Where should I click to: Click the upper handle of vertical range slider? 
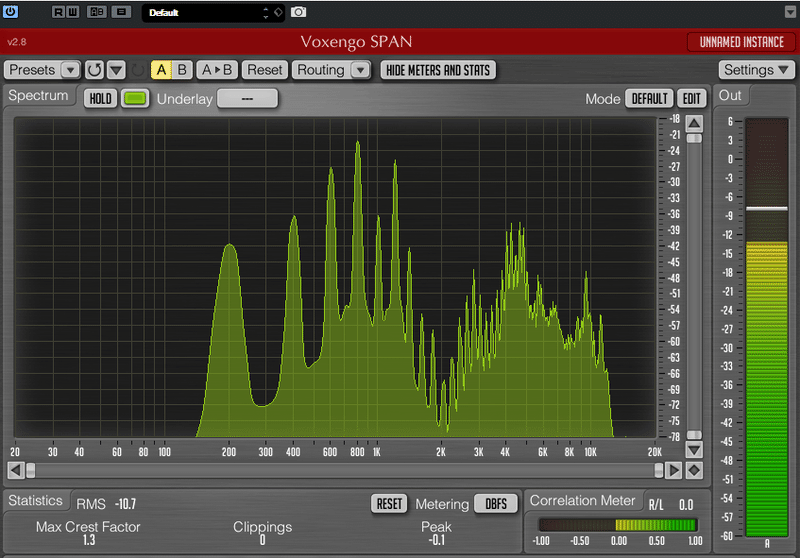point(694,139)
